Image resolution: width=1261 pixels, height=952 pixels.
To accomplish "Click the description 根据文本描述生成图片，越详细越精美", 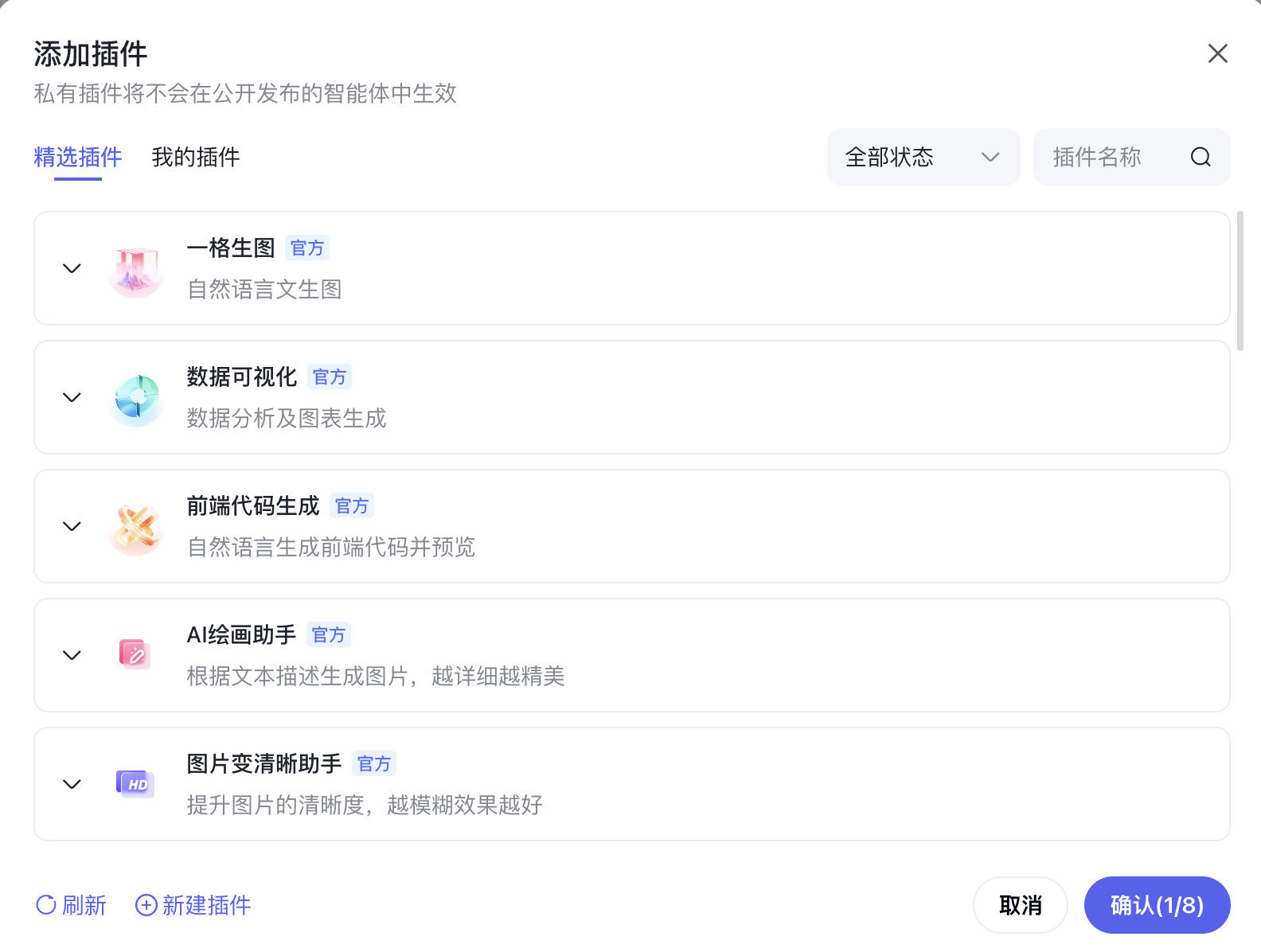I will click(x=376, y=676).
